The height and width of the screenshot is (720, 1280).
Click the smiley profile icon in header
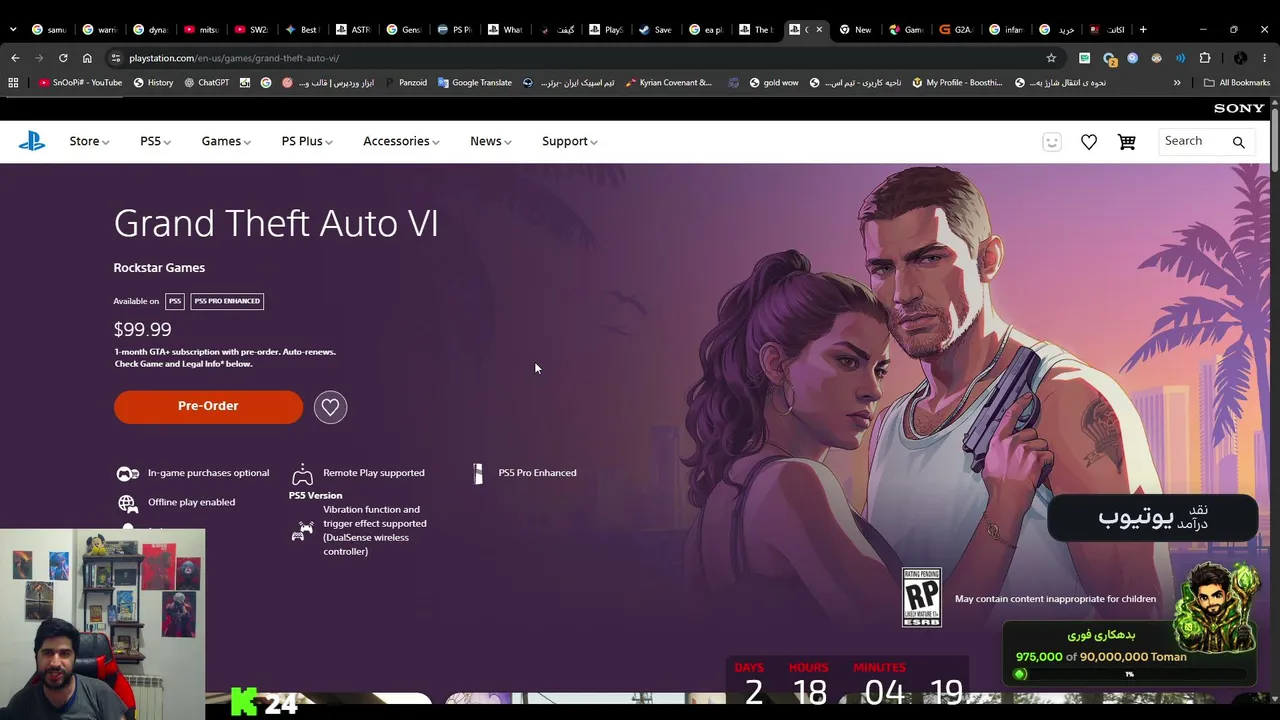[1052, 142]
